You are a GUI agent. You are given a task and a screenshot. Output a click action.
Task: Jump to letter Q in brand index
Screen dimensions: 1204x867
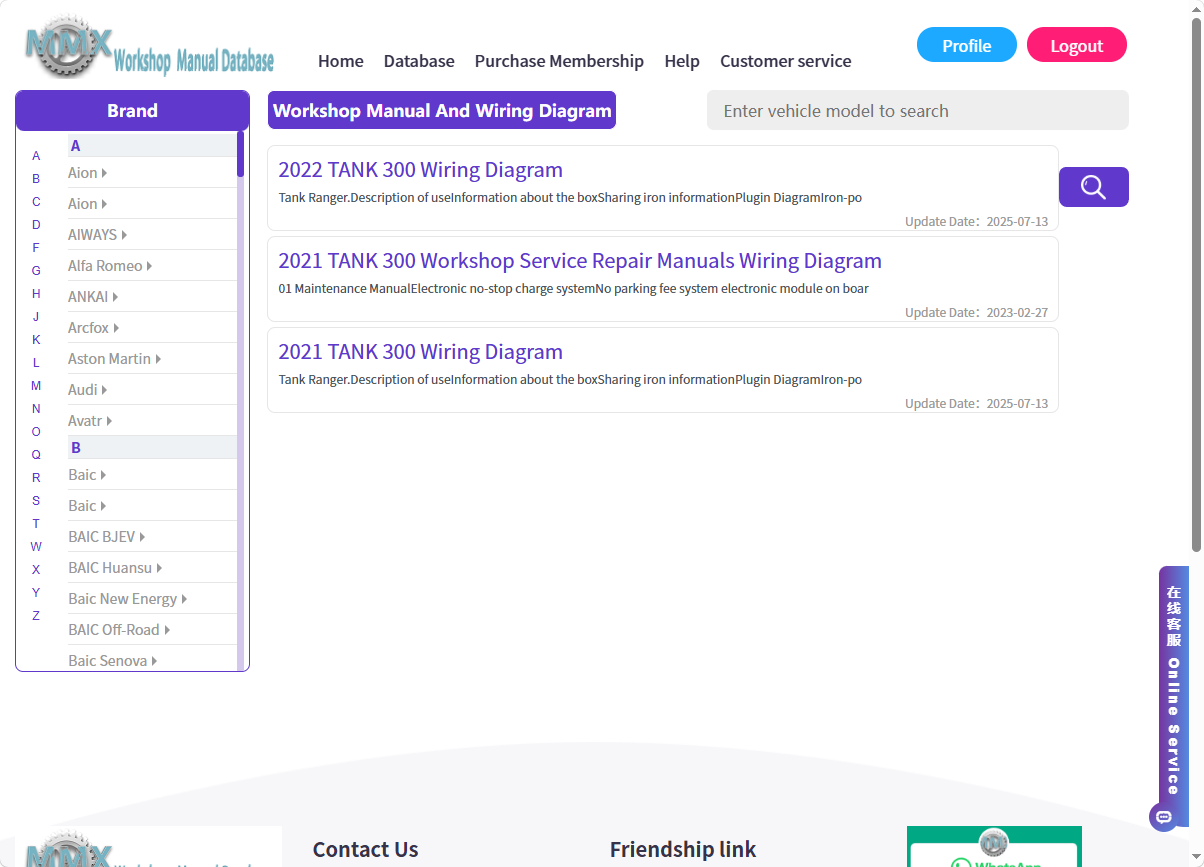[36, 455]
